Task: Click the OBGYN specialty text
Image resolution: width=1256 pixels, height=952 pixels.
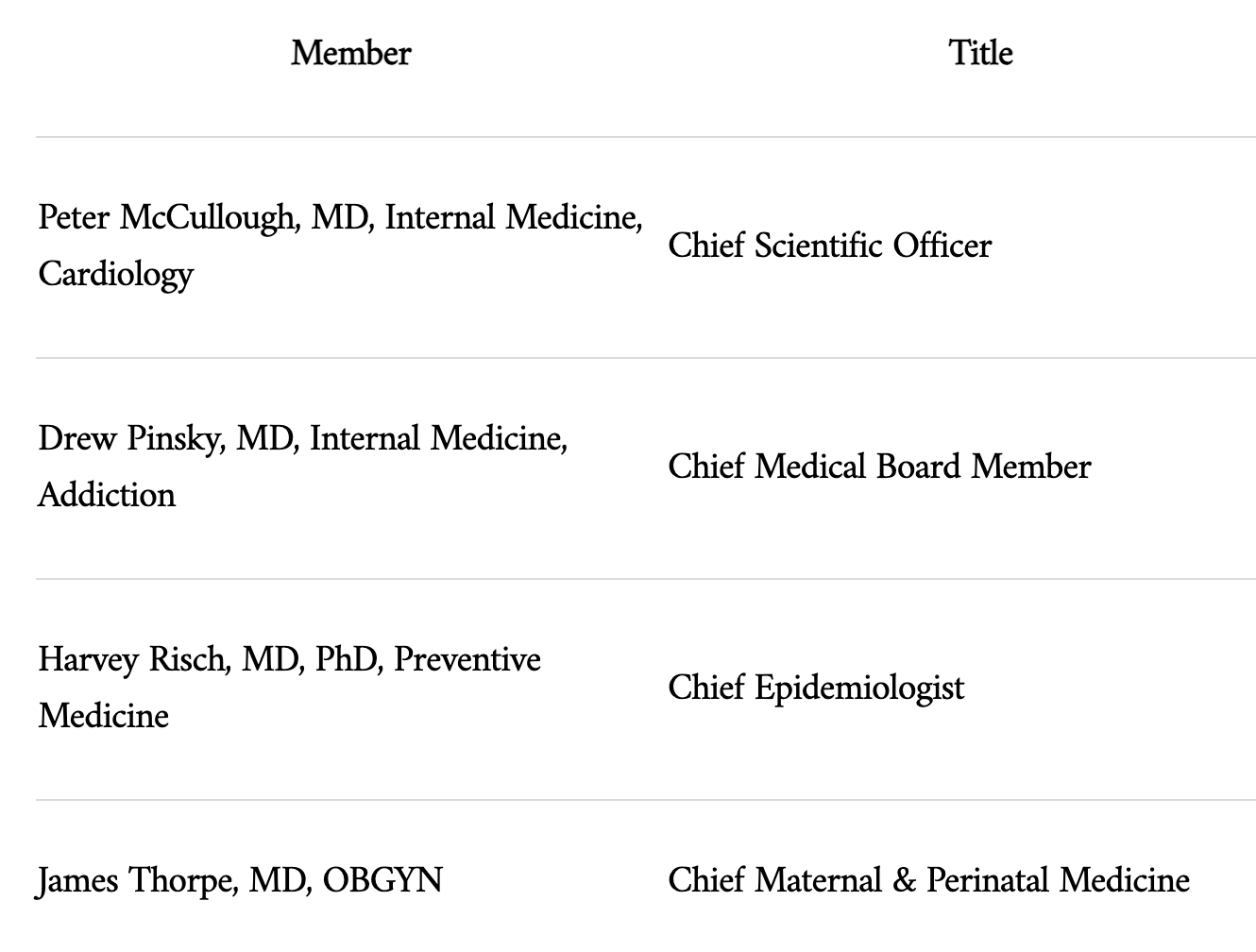Action: [382, 880]
